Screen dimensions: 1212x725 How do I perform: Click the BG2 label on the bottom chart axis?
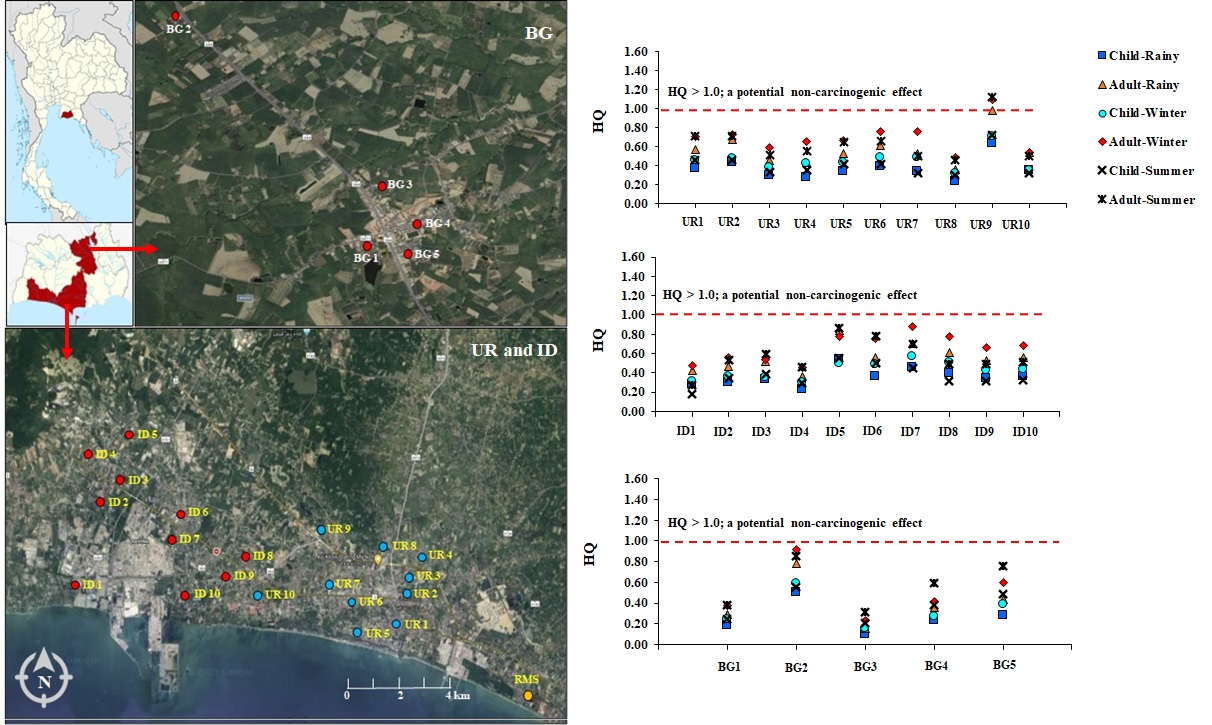(795, 665)
